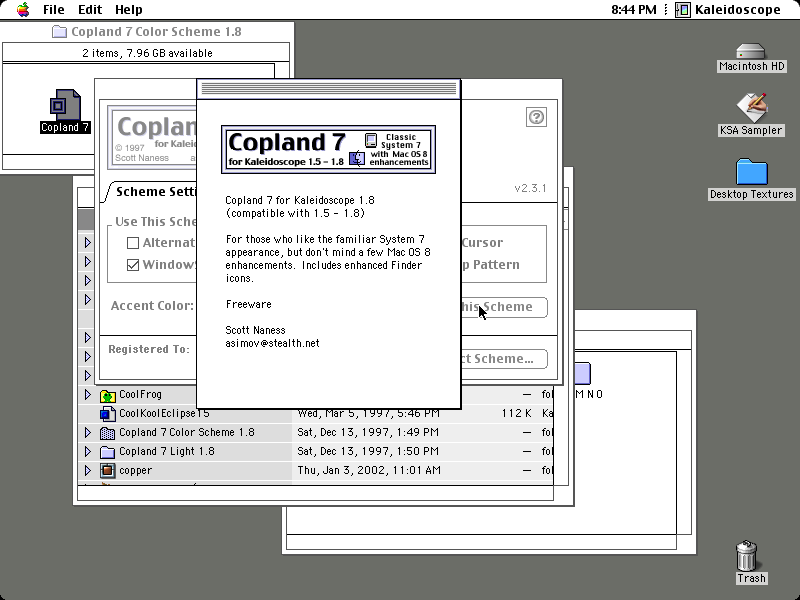Viewport: 800px width, 600px height.
Task: Click the about dialog title bar
Action: pos(329,89)
